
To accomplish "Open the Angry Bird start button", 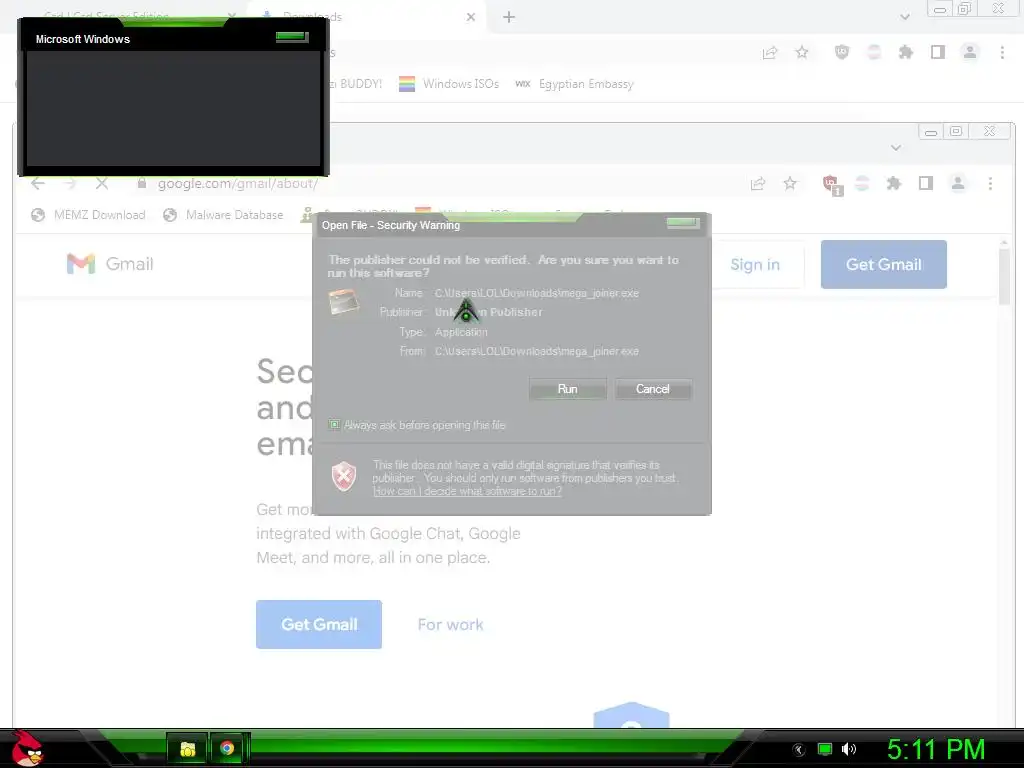I will (x=26, y=748).
